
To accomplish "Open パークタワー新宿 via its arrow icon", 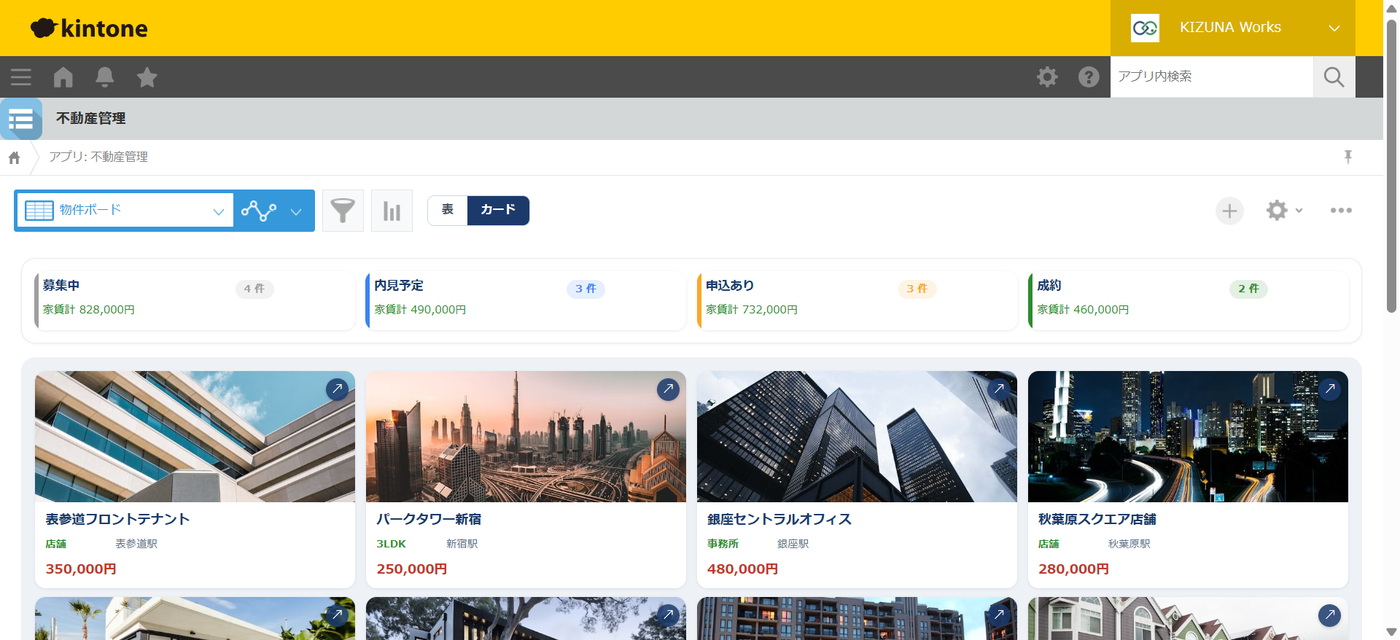I will pyautogui.click(x=668, y=389).
